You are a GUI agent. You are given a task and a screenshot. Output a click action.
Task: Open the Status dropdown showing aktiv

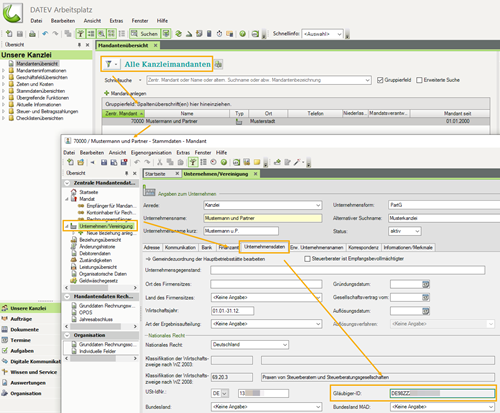pos(417,231)
